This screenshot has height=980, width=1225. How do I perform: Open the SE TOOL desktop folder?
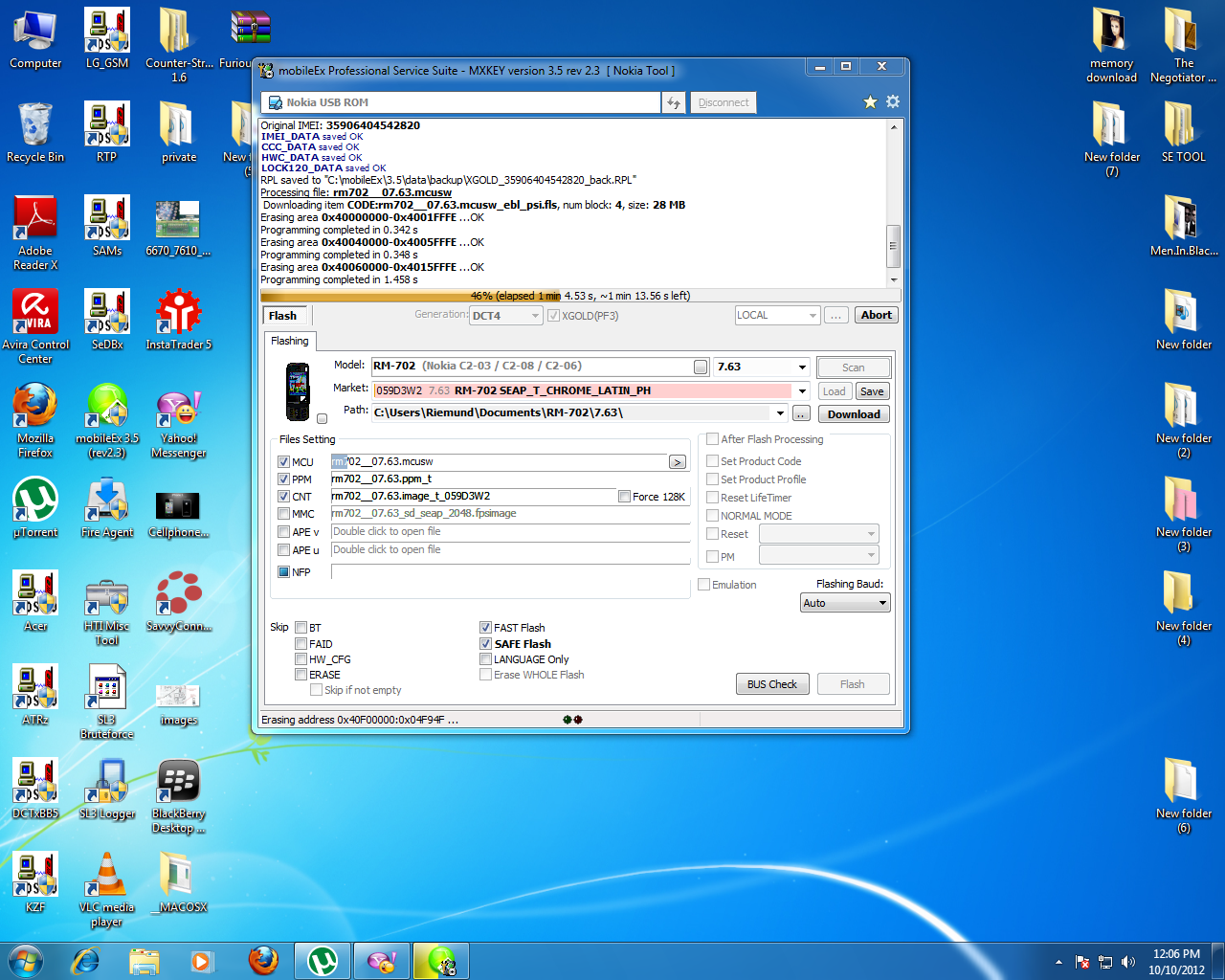1184,133
